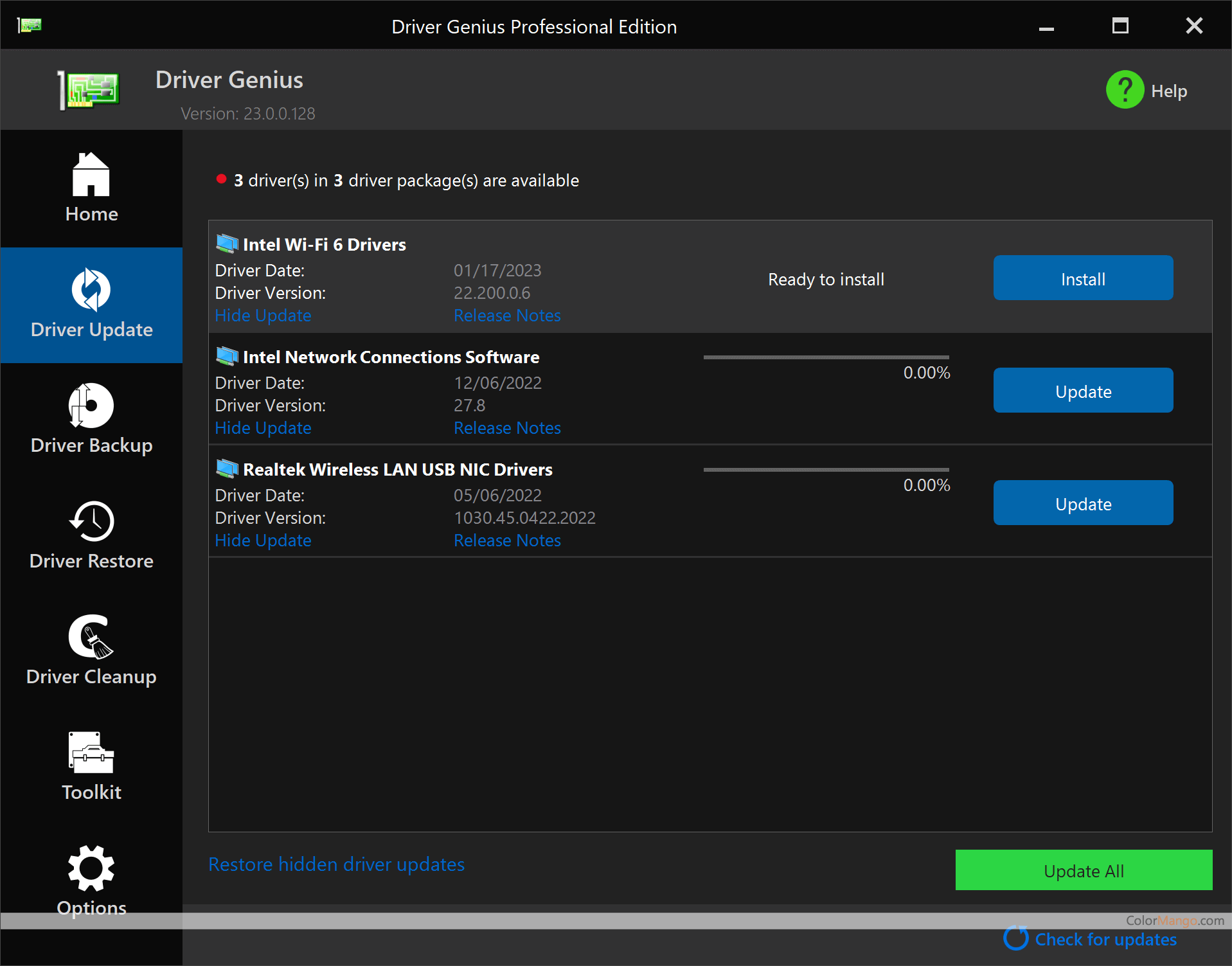Select the Realtek Wireless LAN USB NIC Drivers title
Viewport: 1232px width, 966px height.
point(397,470)
